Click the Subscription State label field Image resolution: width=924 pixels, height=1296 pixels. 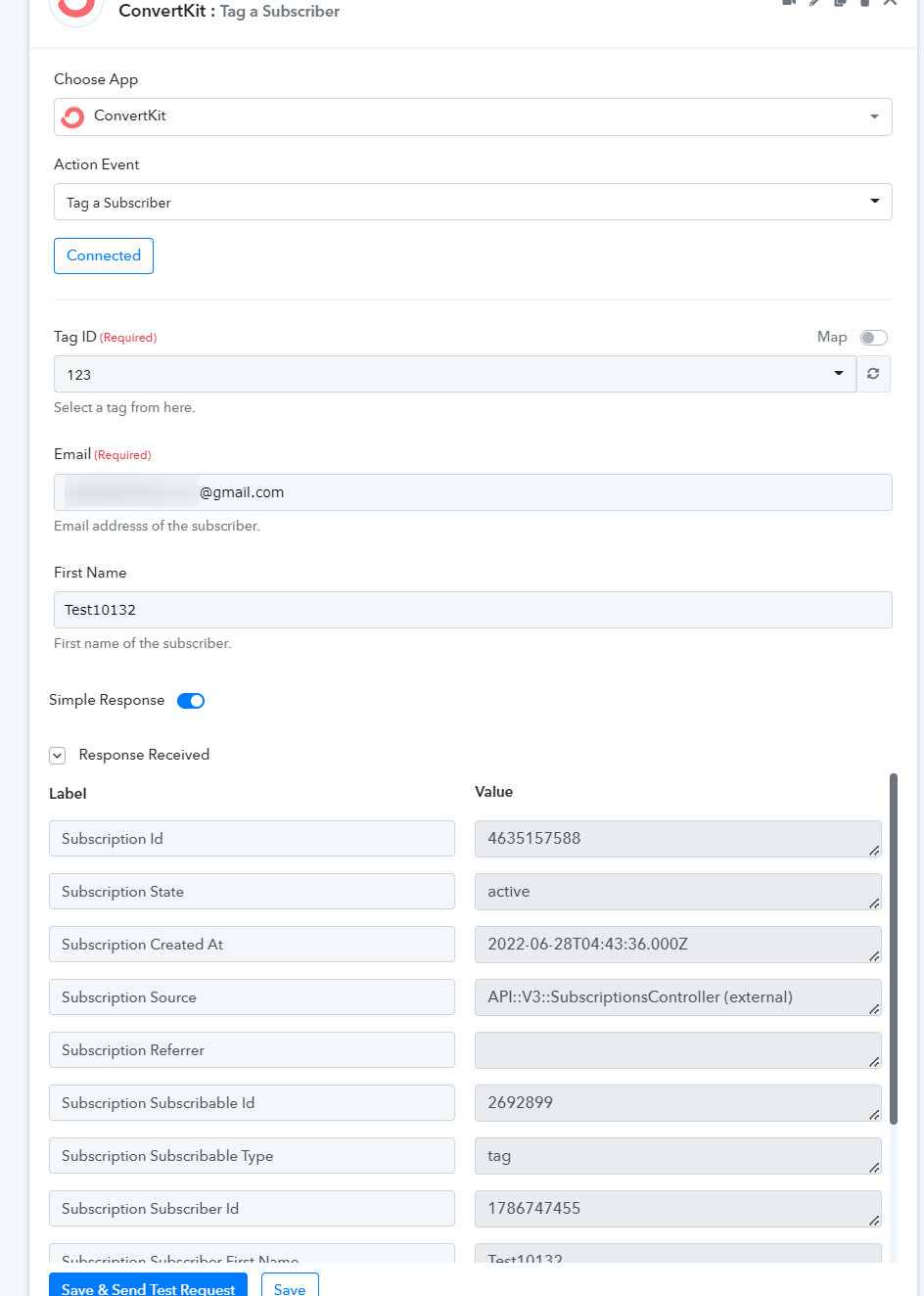click(252, 892)
